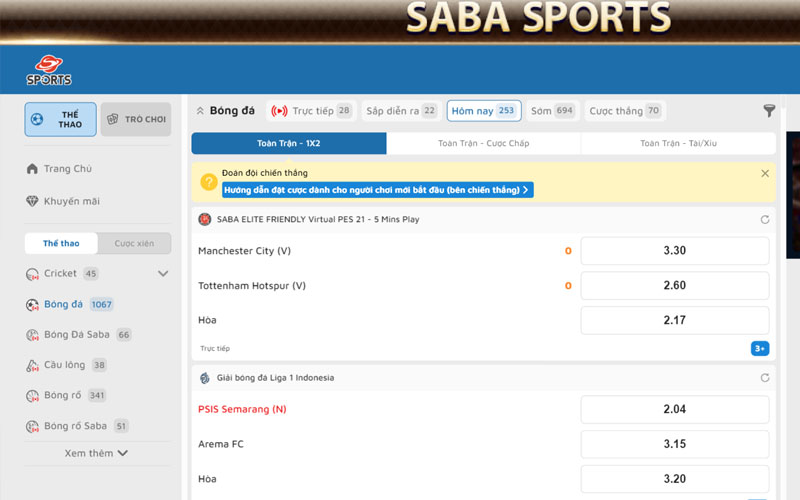Close the yellow guide banner

(x=765, y=173)
